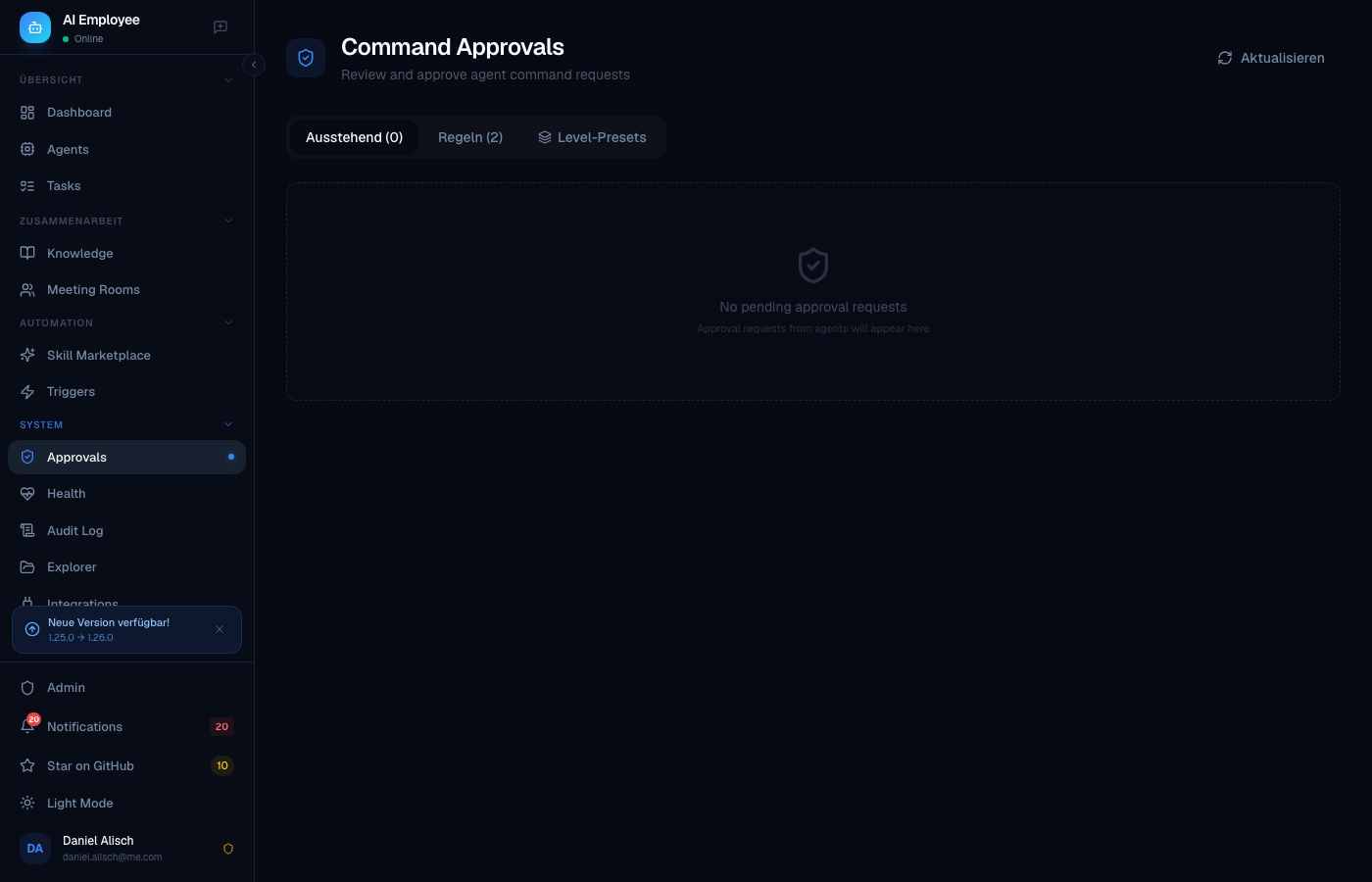Open the Skill Marketplace
Screen dimensions: 1372x882
(98, 355)
